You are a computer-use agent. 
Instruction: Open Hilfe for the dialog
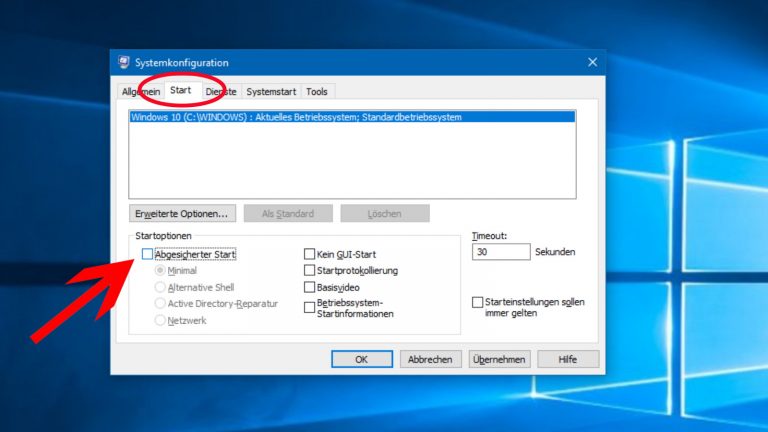pyautogui.click(x=568, y=359)
